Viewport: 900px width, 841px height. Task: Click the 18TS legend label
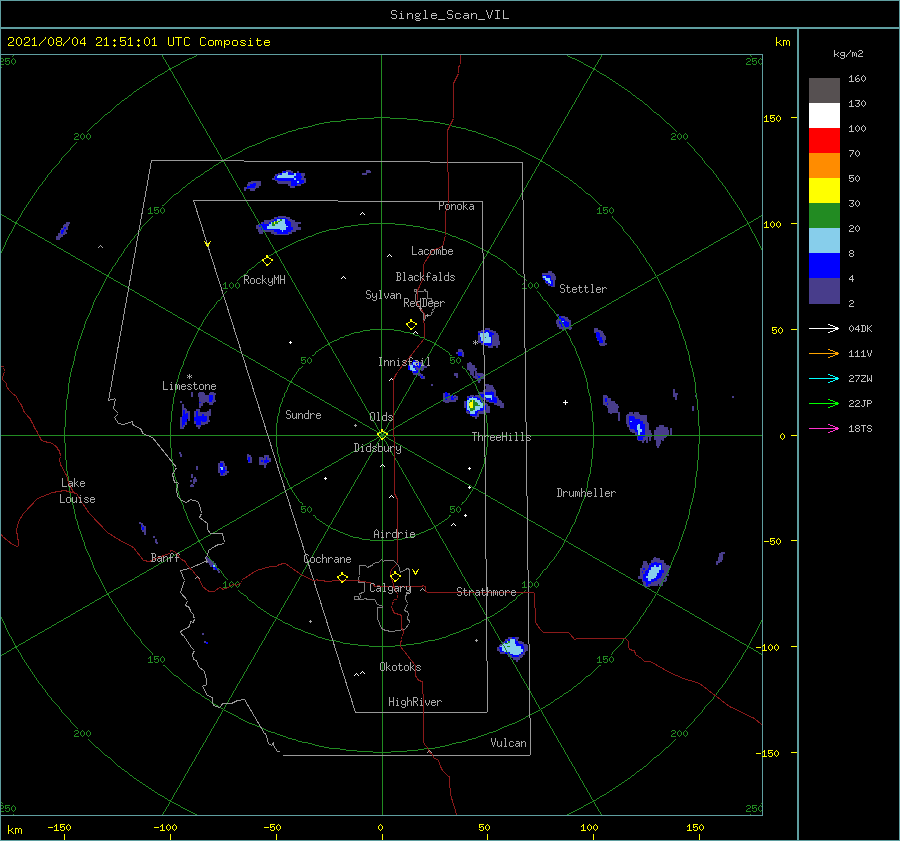860,428
